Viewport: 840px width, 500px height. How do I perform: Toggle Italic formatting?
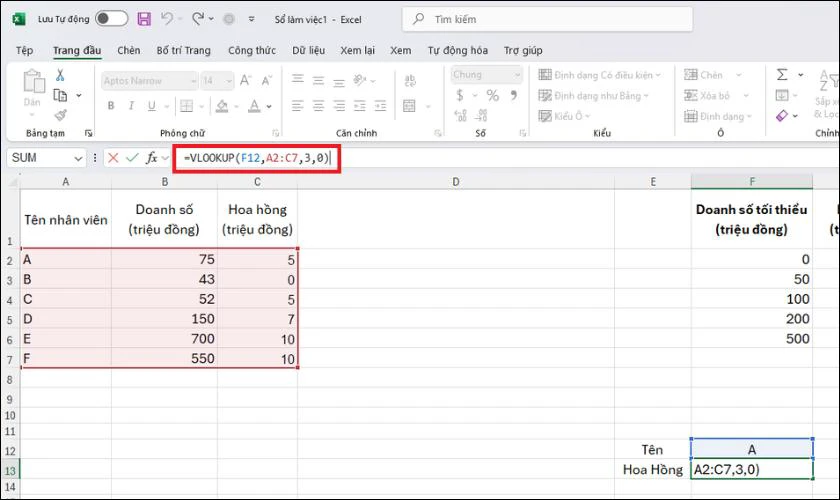click(131, 106)
